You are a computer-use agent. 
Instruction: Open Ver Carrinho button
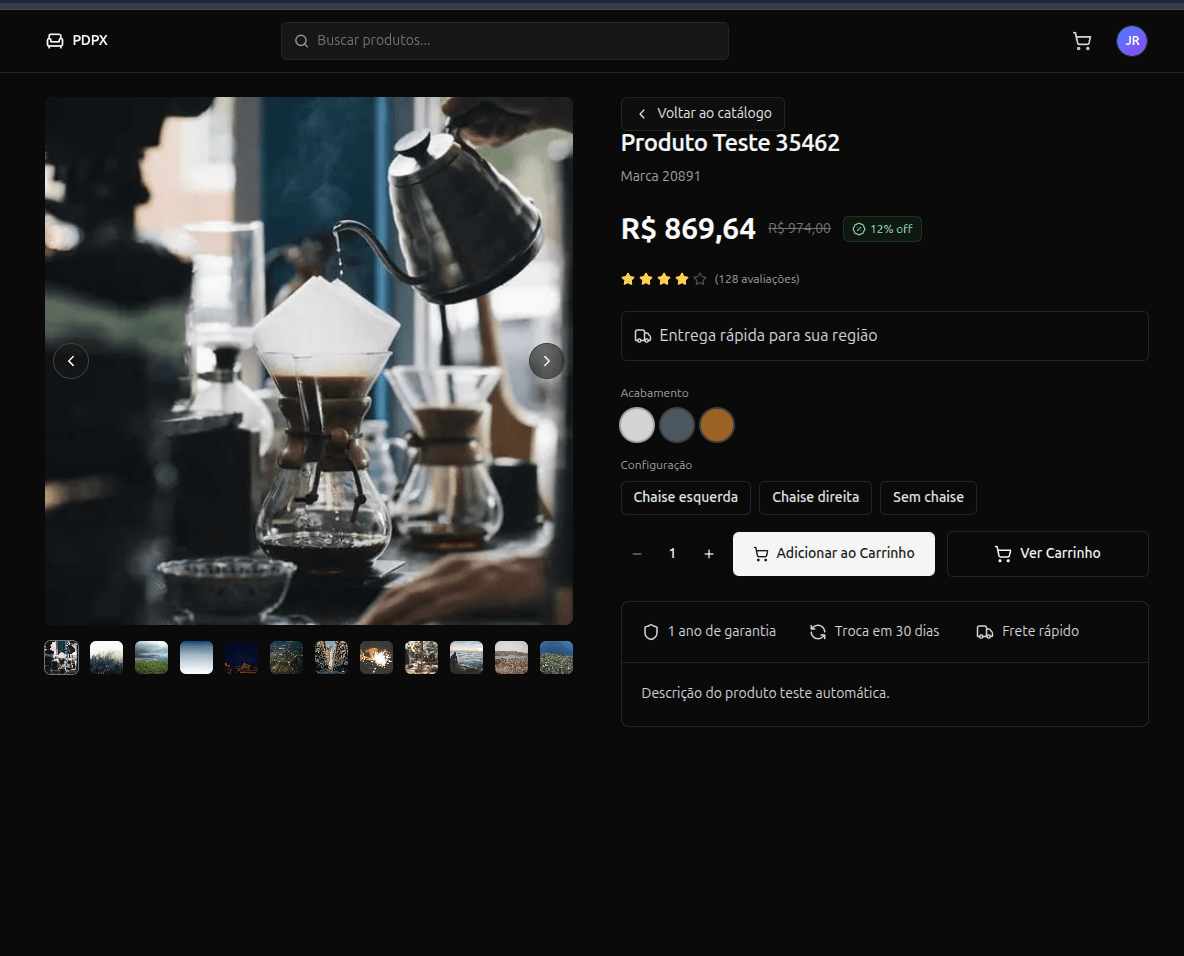1047,554
